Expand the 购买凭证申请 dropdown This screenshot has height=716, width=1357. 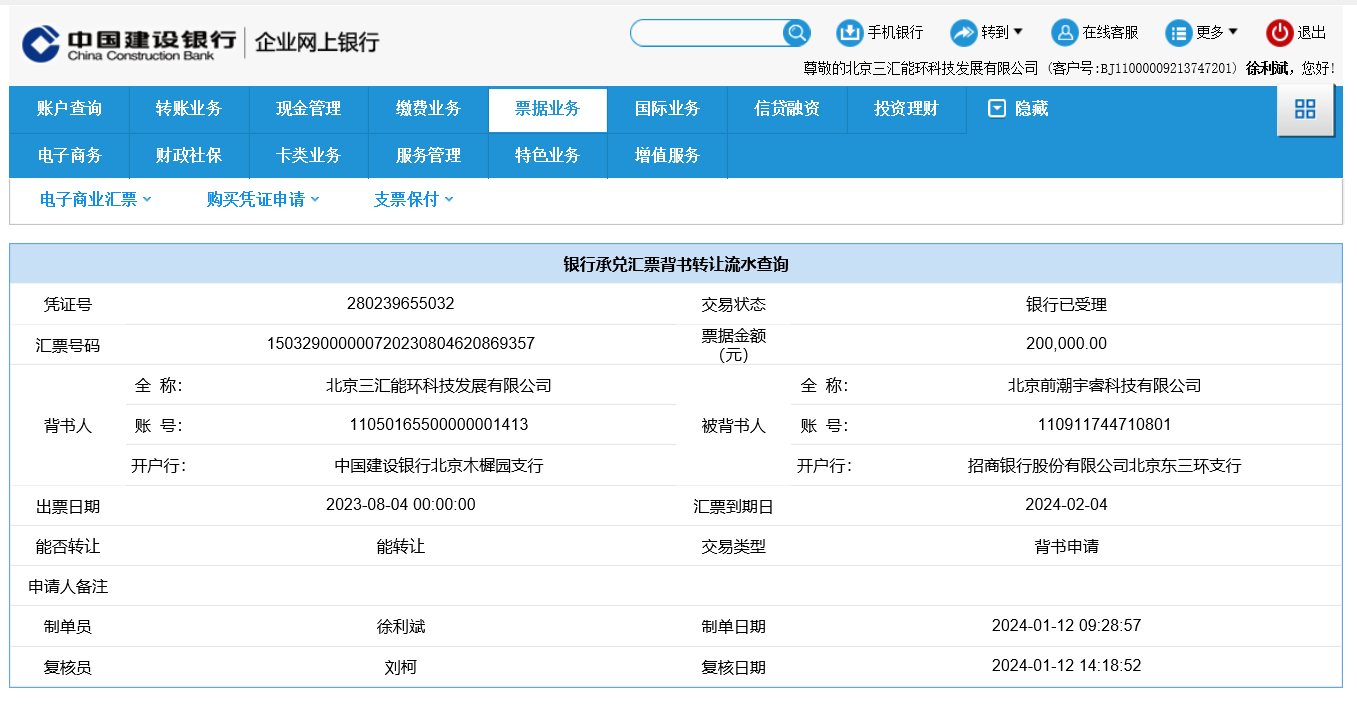(x=263, y=200)
